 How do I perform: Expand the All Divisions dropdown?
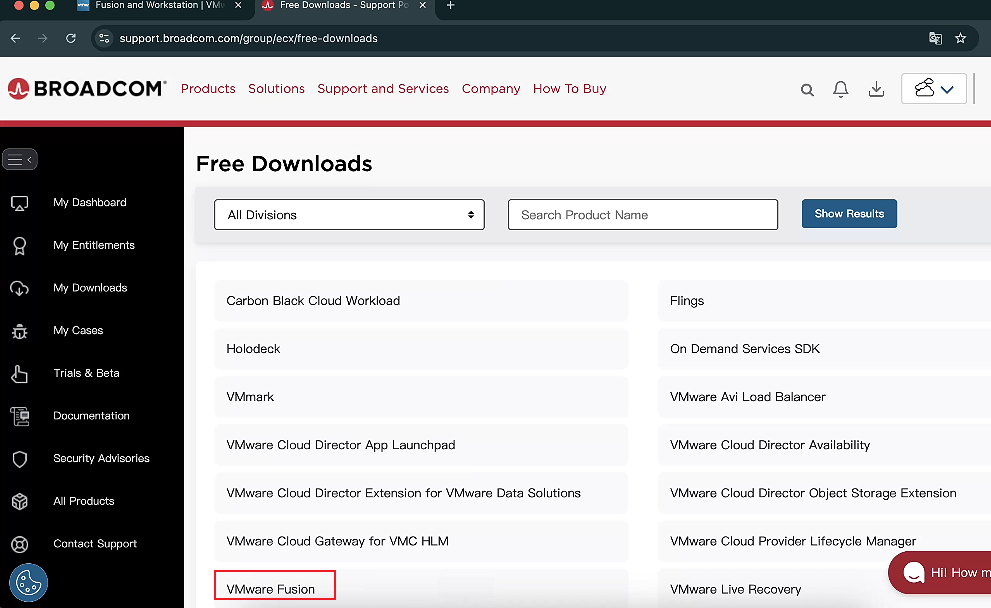point(350,215)
